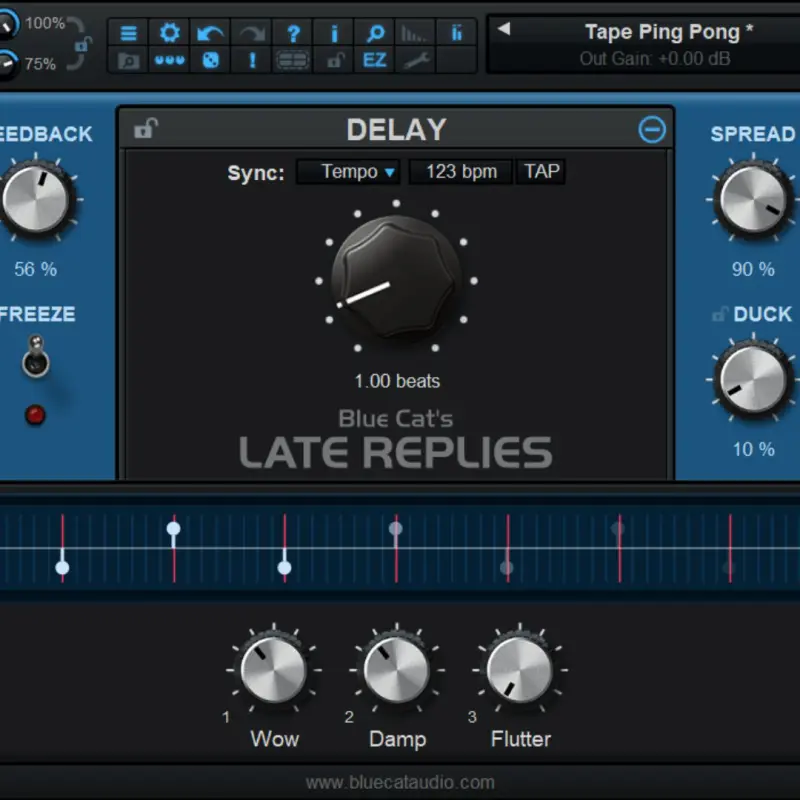Select the second tap marker above the line
800x800 pixels.
coord(173,529)
